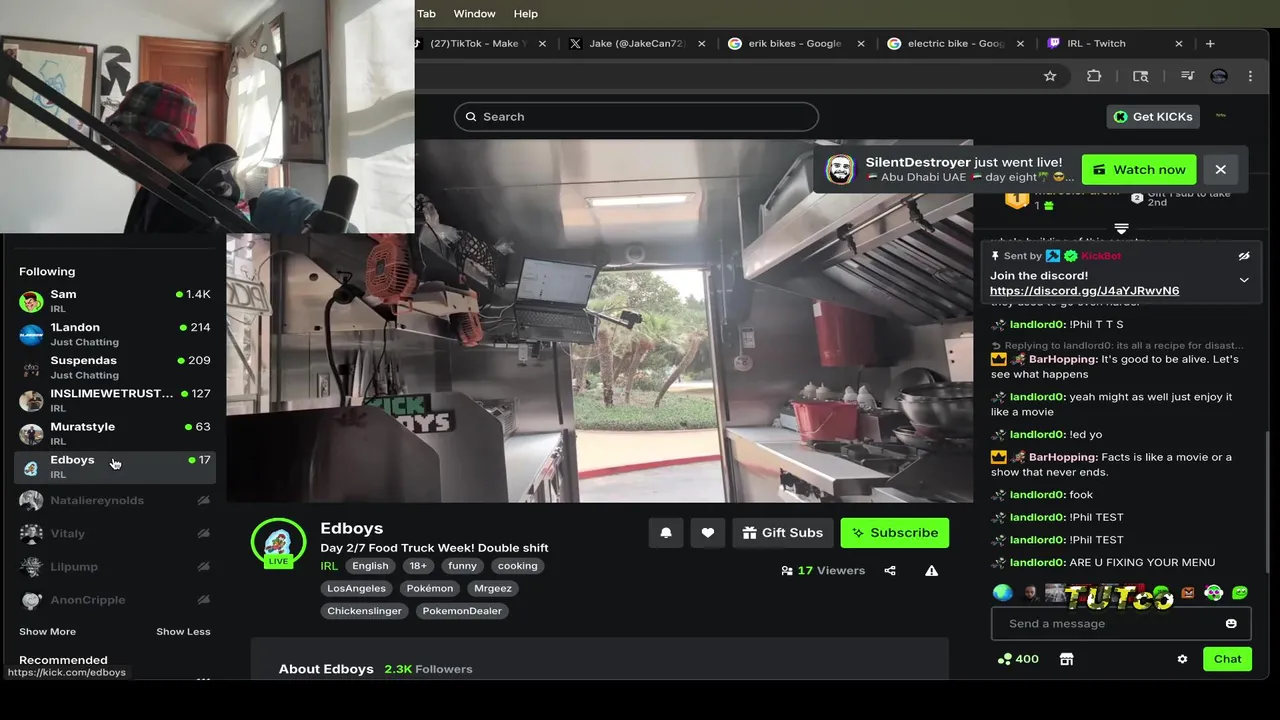Close the IRL - Twitch tab
Image resolution: width=1280 pixels, height=720 pixels.
pyautogui.click(x=1178, y=43)
